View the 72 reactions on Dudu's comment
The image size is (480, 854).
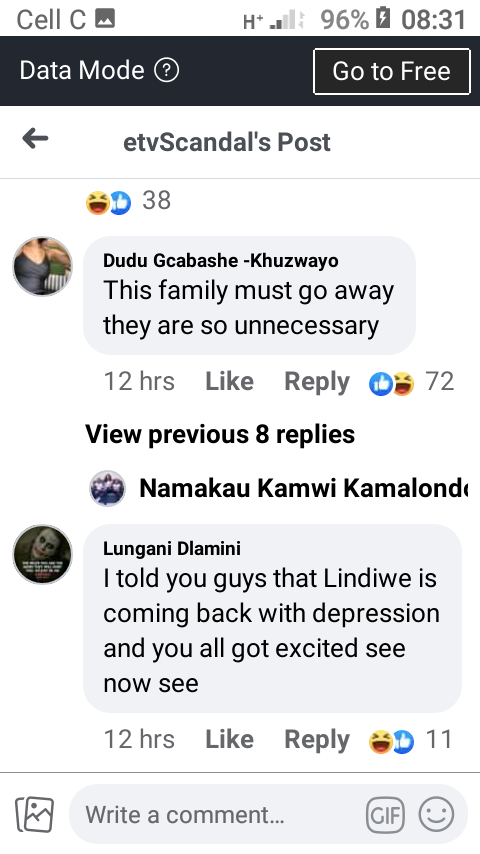411,382
